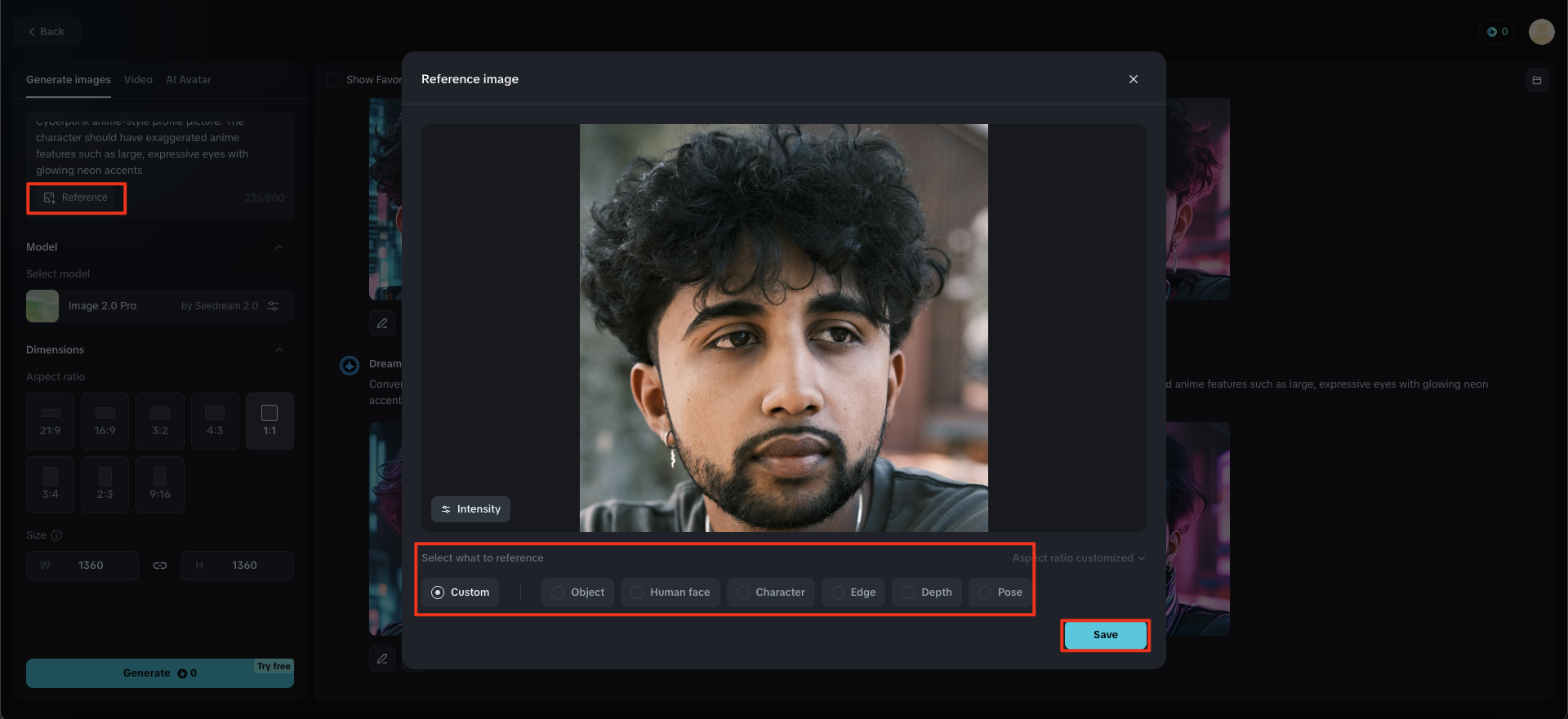
Task: Choose the Pose reference option
Action: 1000,593
